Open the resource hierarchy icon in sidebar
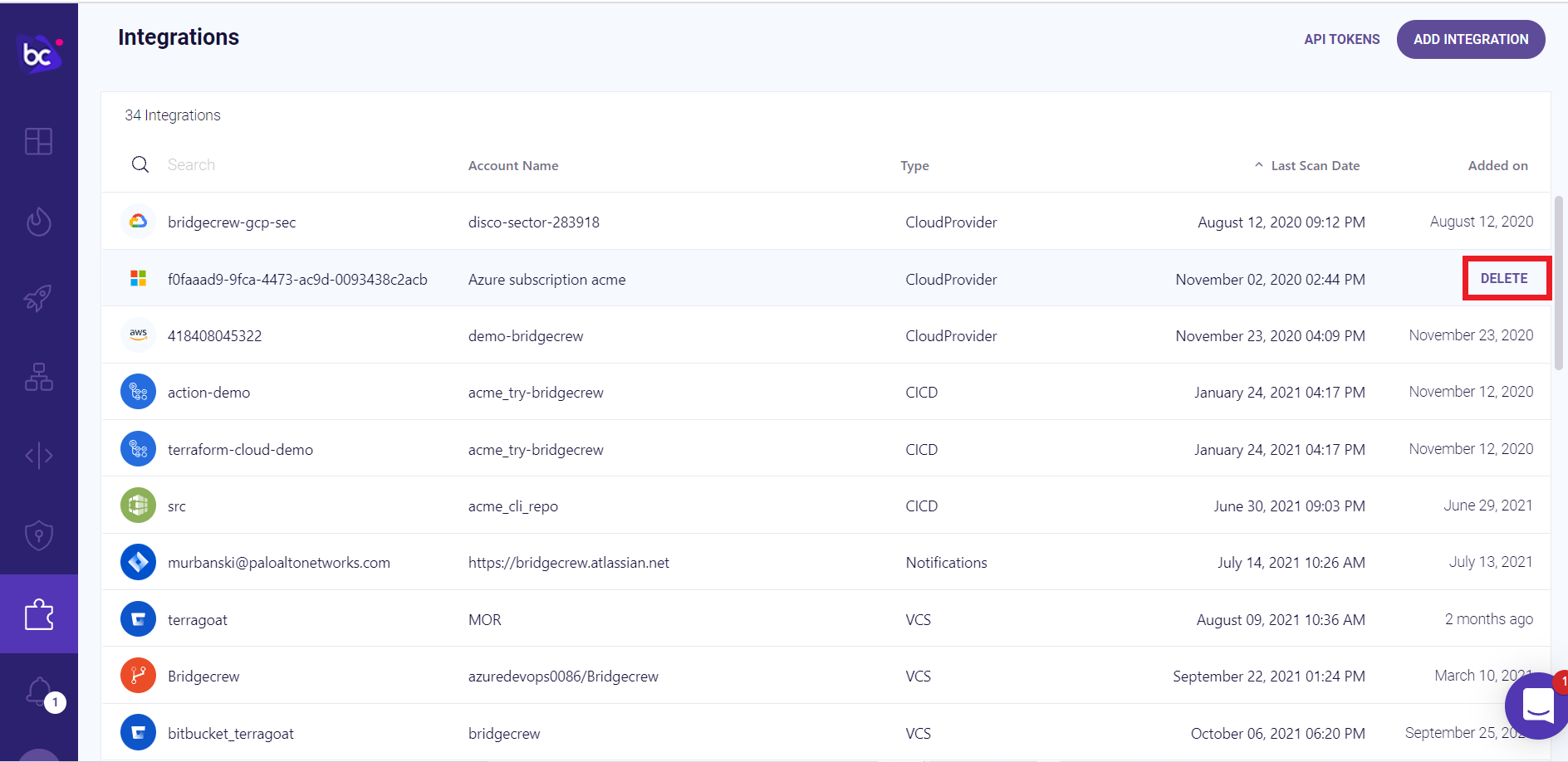The width and height of the screenshot is (1568, 762). 38,377
